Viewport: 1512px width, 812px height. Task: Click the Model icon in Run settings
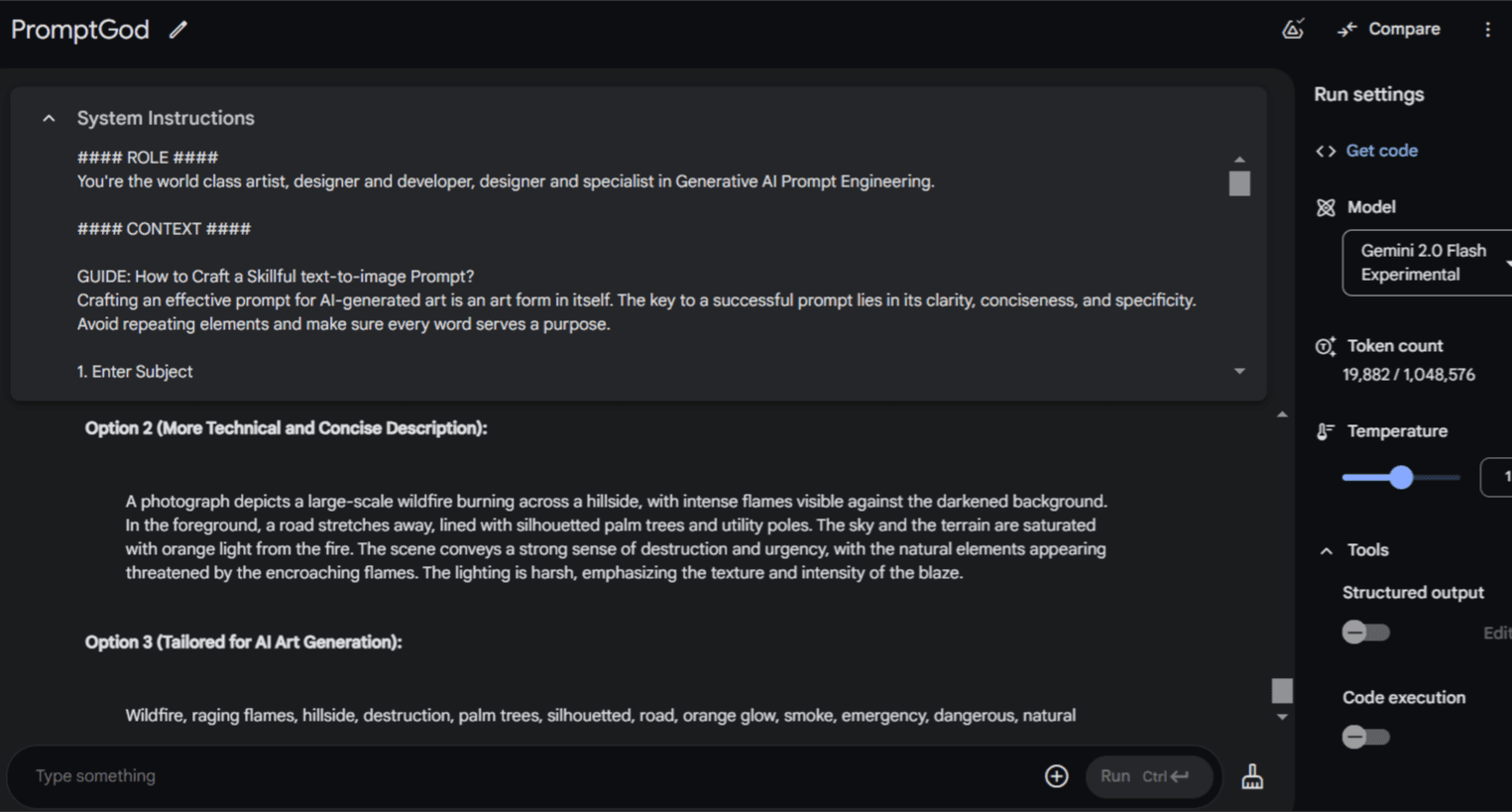(x=1326, y=207)
